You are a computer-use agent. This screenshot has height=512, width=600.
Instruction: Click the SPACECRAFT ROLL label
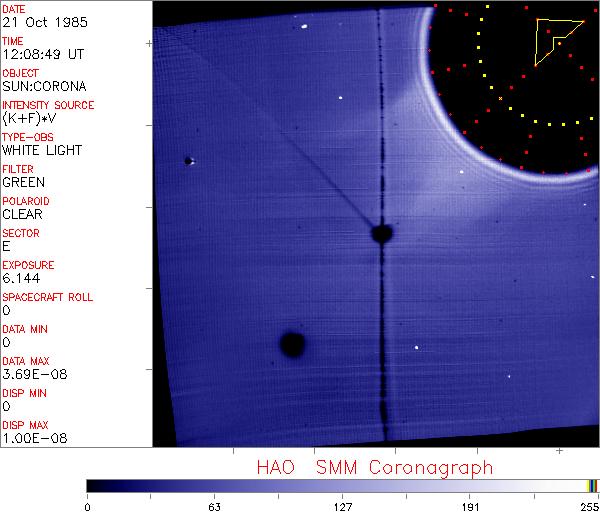point(47,297)
